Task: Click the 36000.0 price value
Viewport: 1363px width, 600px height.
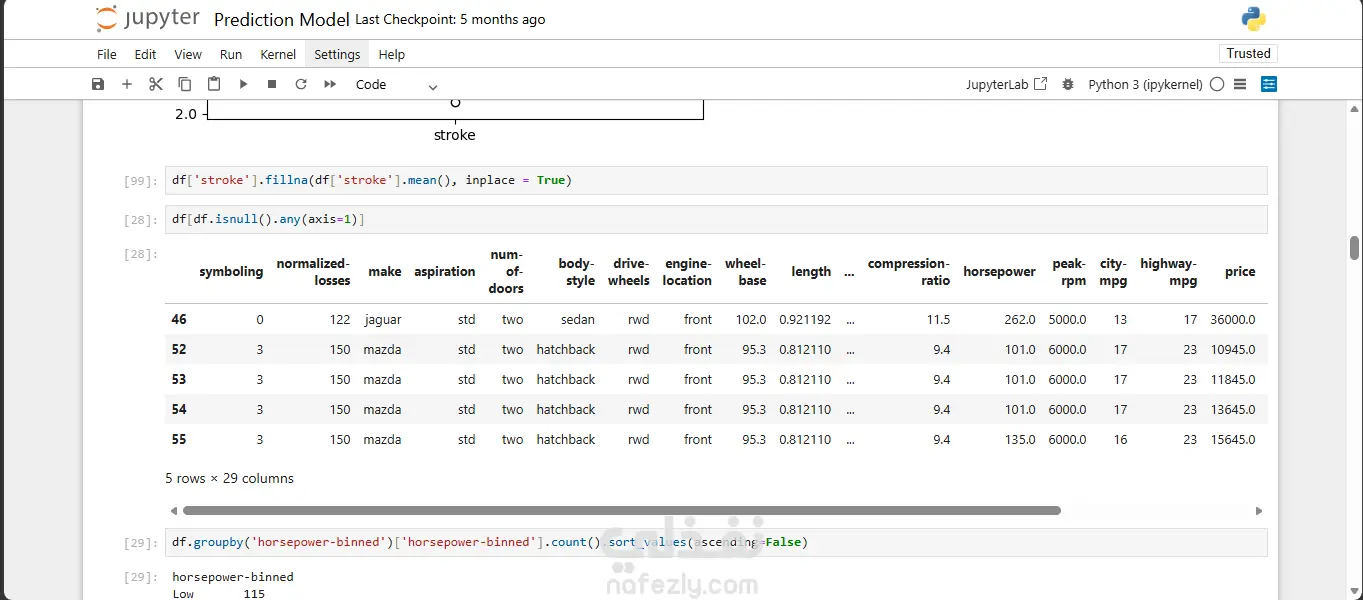Action: 1232,320
